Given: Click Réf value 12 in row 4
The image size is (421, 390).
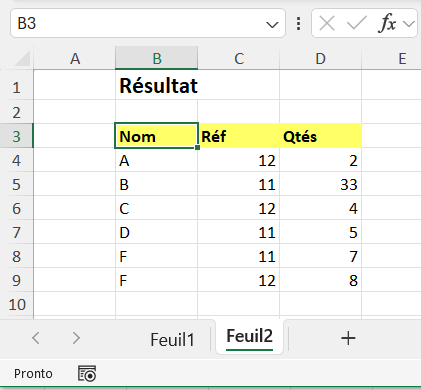Looking at the screenshot, I should [x=239, y=160].
